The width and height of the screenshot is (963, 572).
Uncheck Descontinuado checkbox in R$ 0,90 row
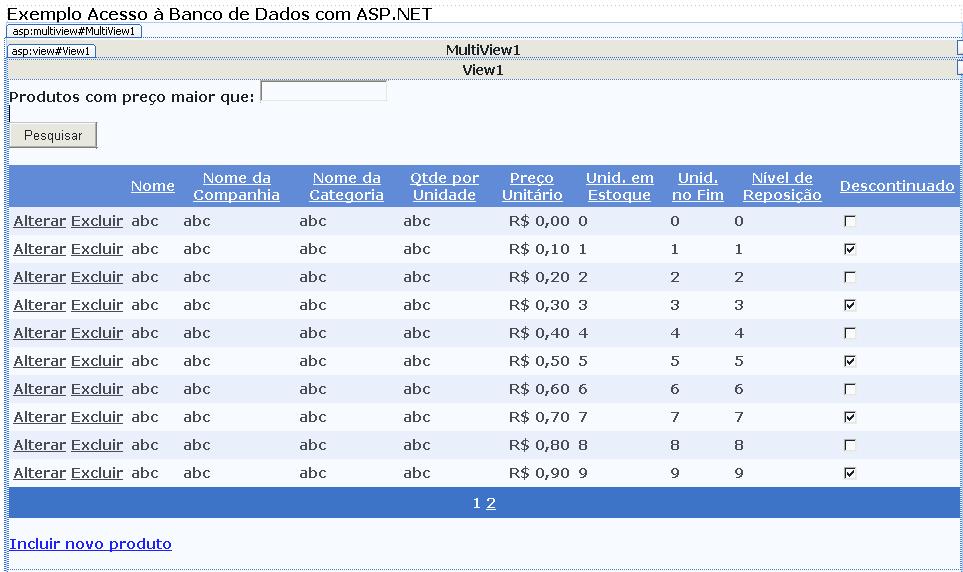click(x=850, y=473)
